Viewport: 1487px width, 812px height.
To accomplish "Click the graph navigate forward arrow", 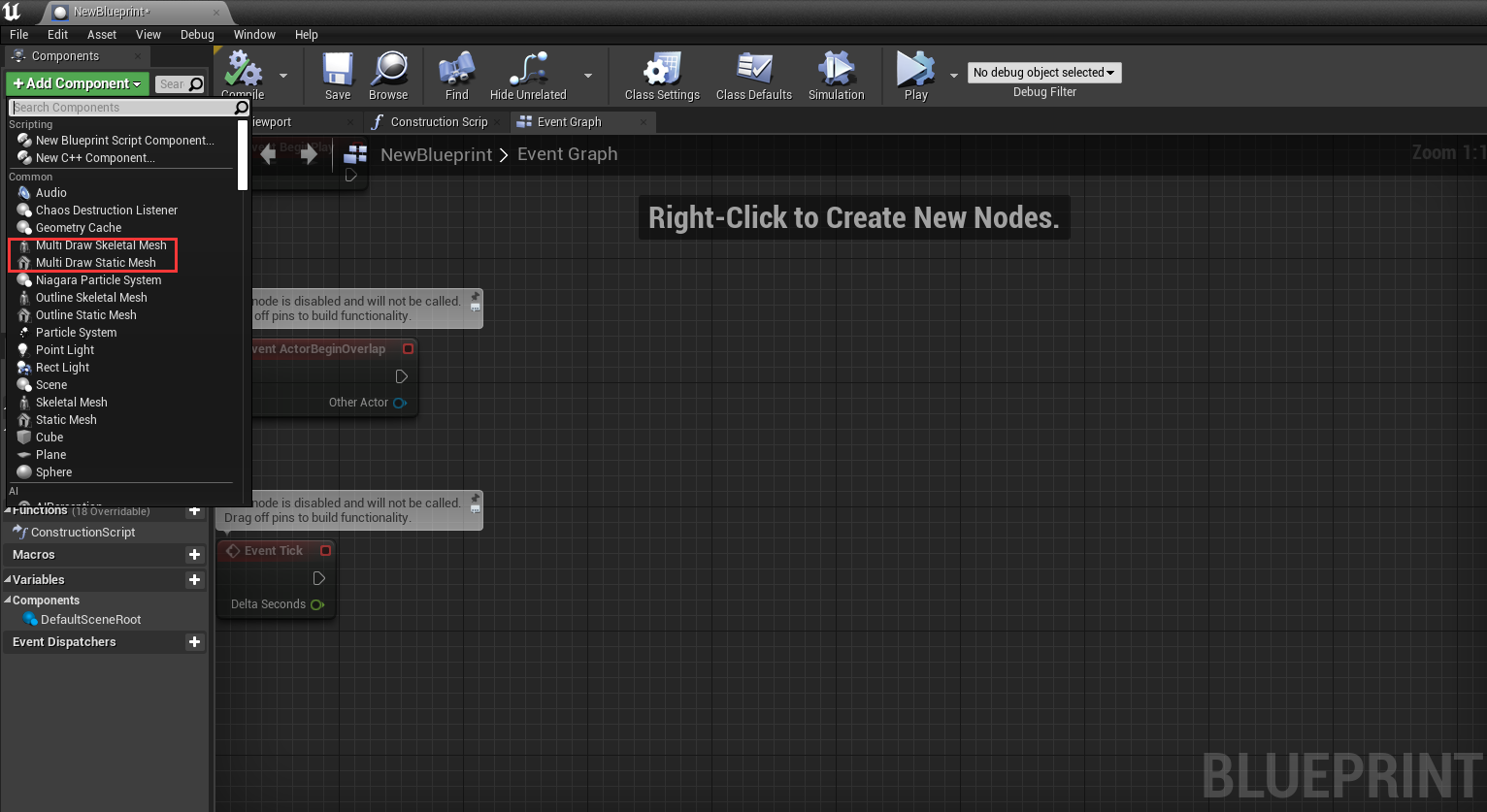I will [x=309, y=155].
